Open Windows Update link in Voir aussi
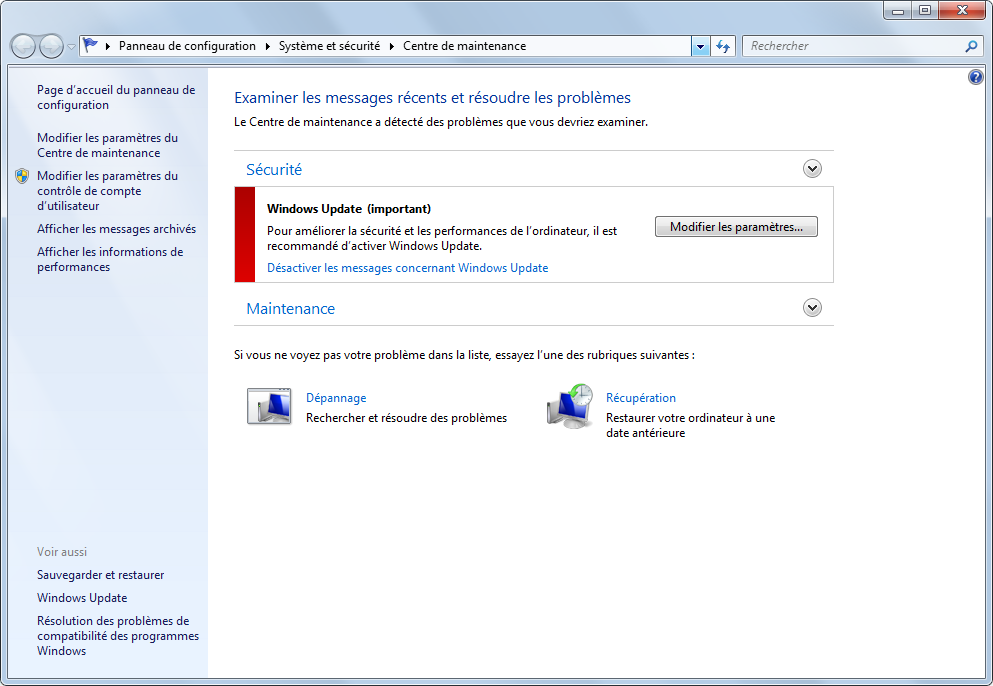993x686 pixels. coord(82,598)
